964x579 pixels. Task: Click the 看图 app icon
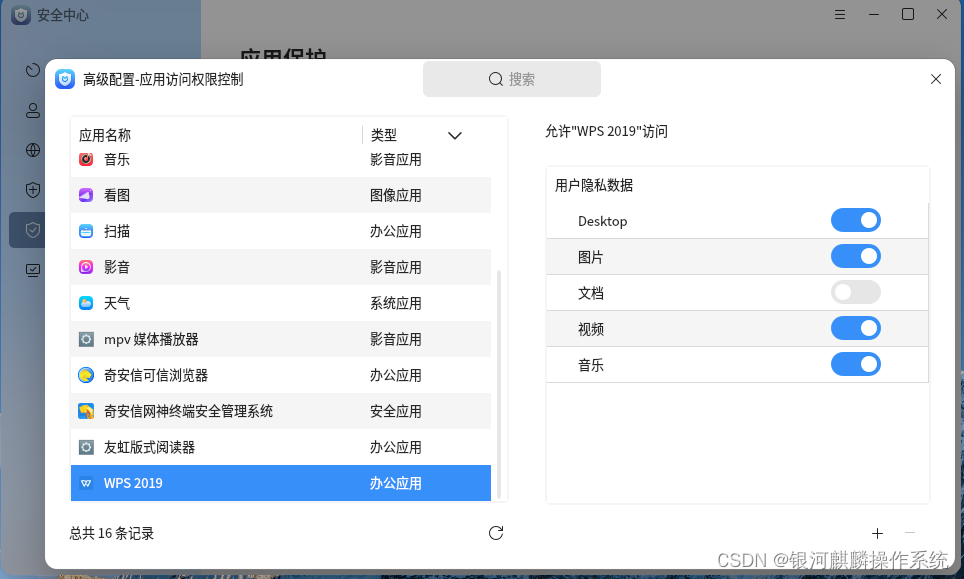coord(86,195)
